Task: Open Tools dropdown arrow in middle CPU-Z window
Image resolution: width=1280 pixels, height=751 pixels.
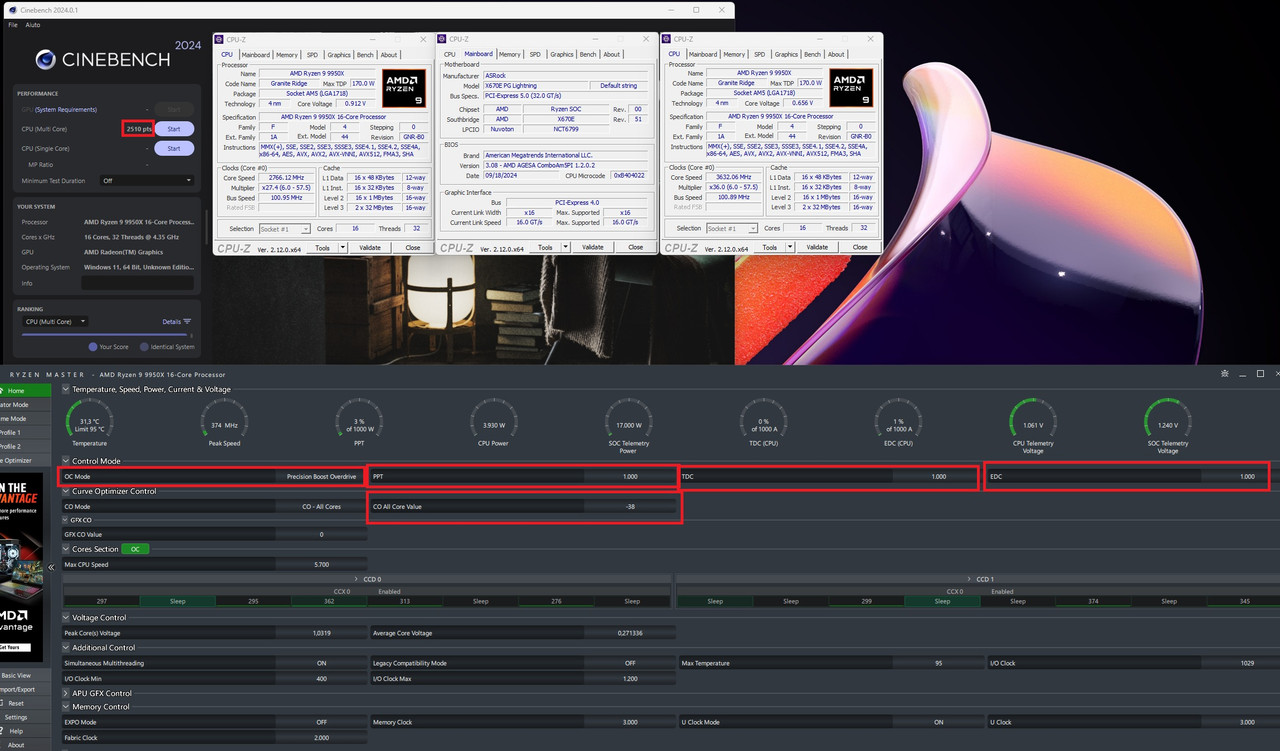Action: pos(565,247)
